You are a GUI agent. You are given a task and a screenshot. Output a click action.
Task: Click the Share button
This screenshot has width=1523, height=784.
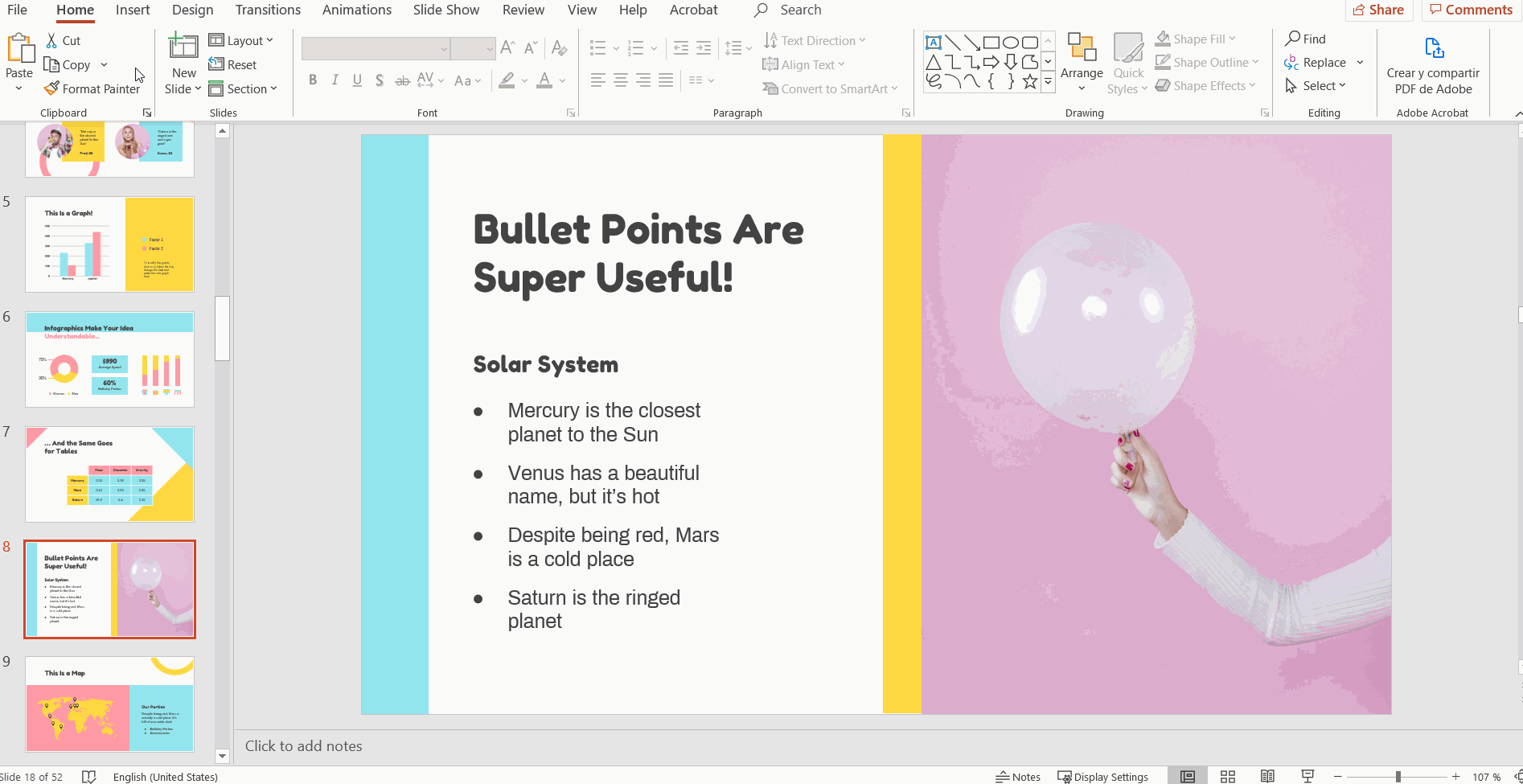(x=1379, y=10)
